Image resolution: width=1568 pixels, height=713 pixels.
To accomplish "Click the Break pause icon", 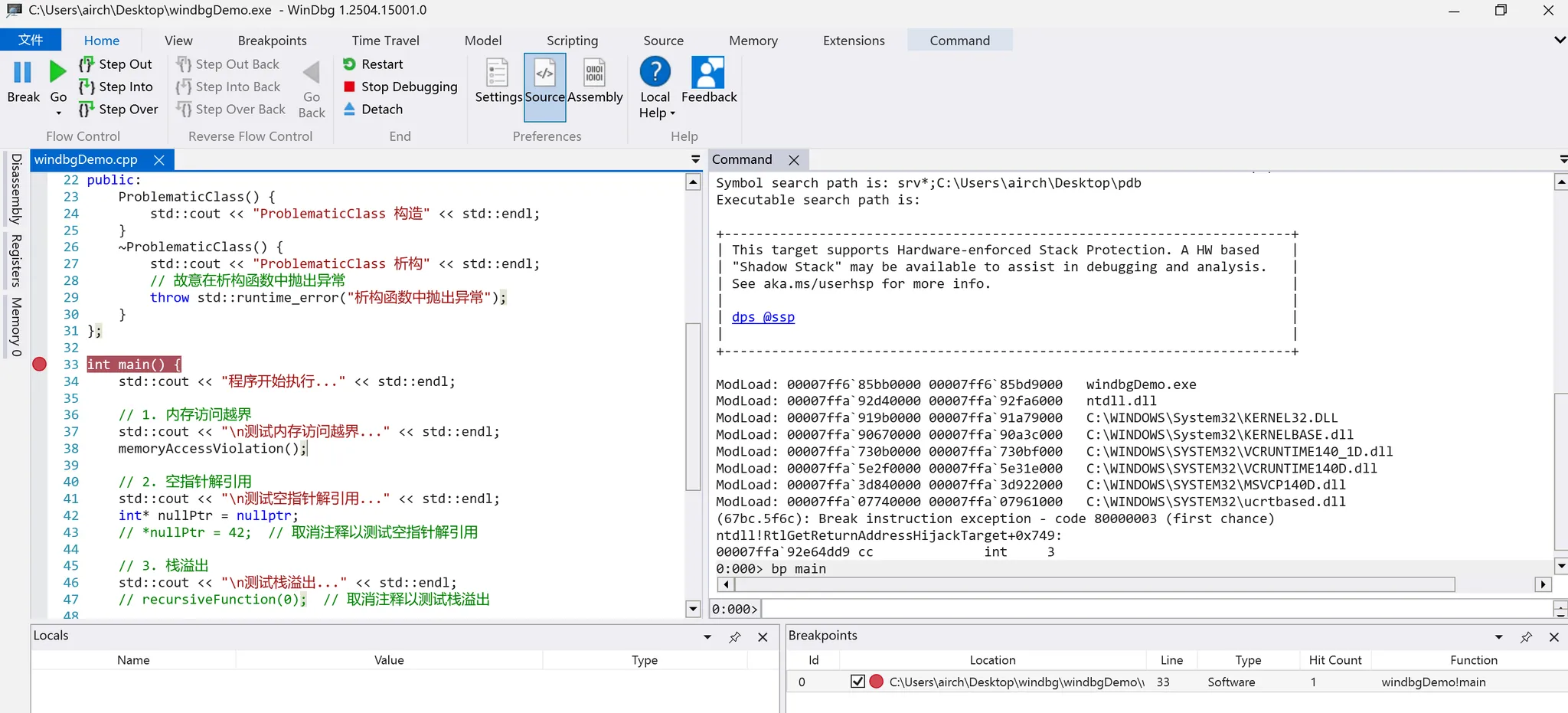I will [23, 73].
